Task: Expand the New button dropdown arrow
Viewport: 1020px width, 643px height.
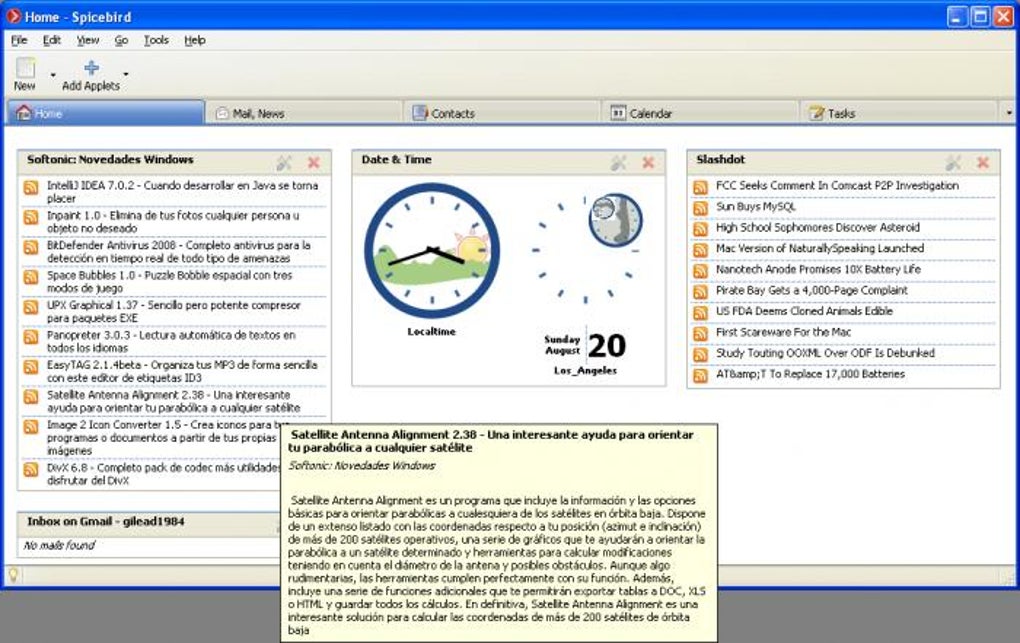Action: [53, 75]
